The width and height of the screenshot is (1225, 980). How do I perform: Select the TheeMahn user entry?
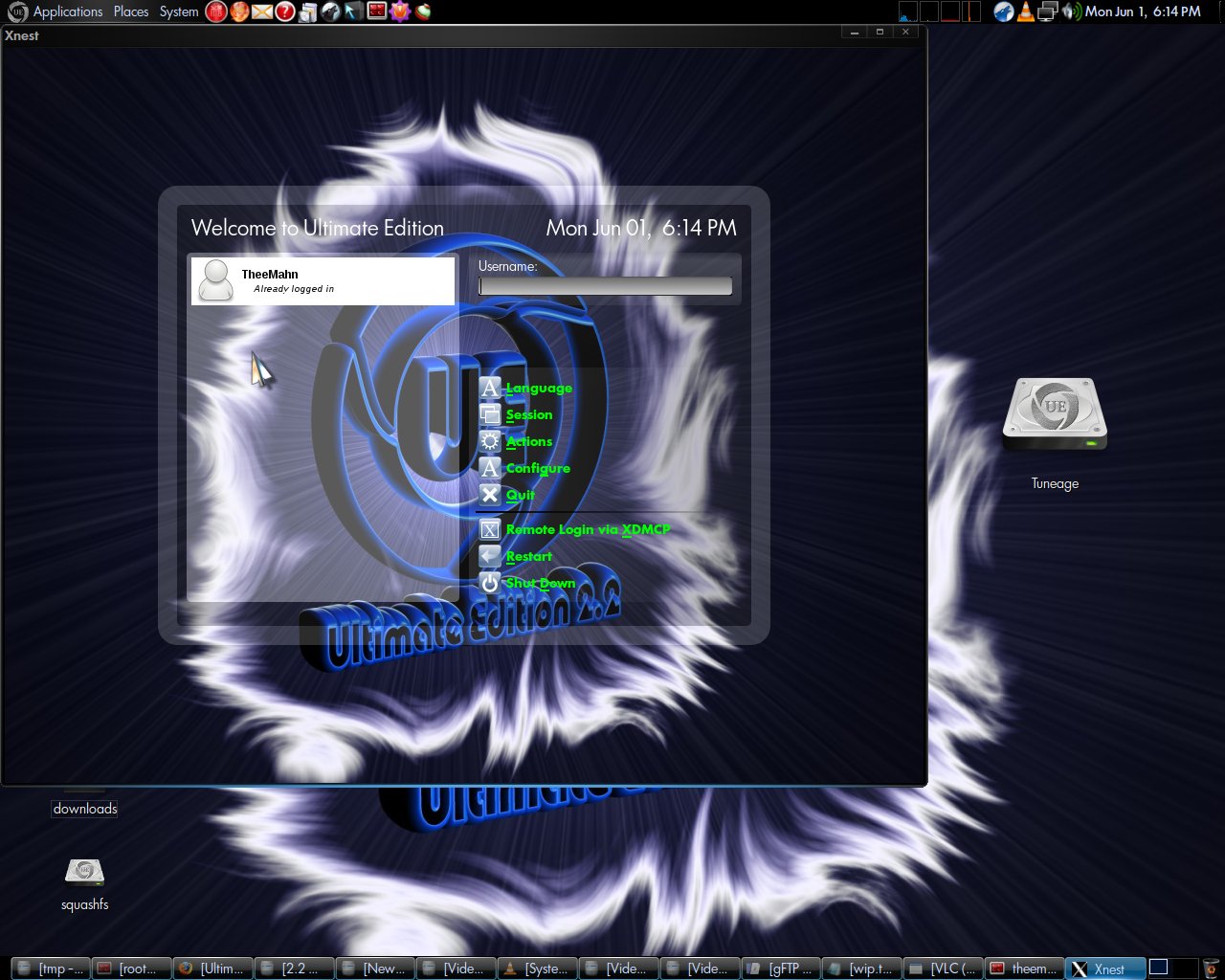click(x=323, y=281)
